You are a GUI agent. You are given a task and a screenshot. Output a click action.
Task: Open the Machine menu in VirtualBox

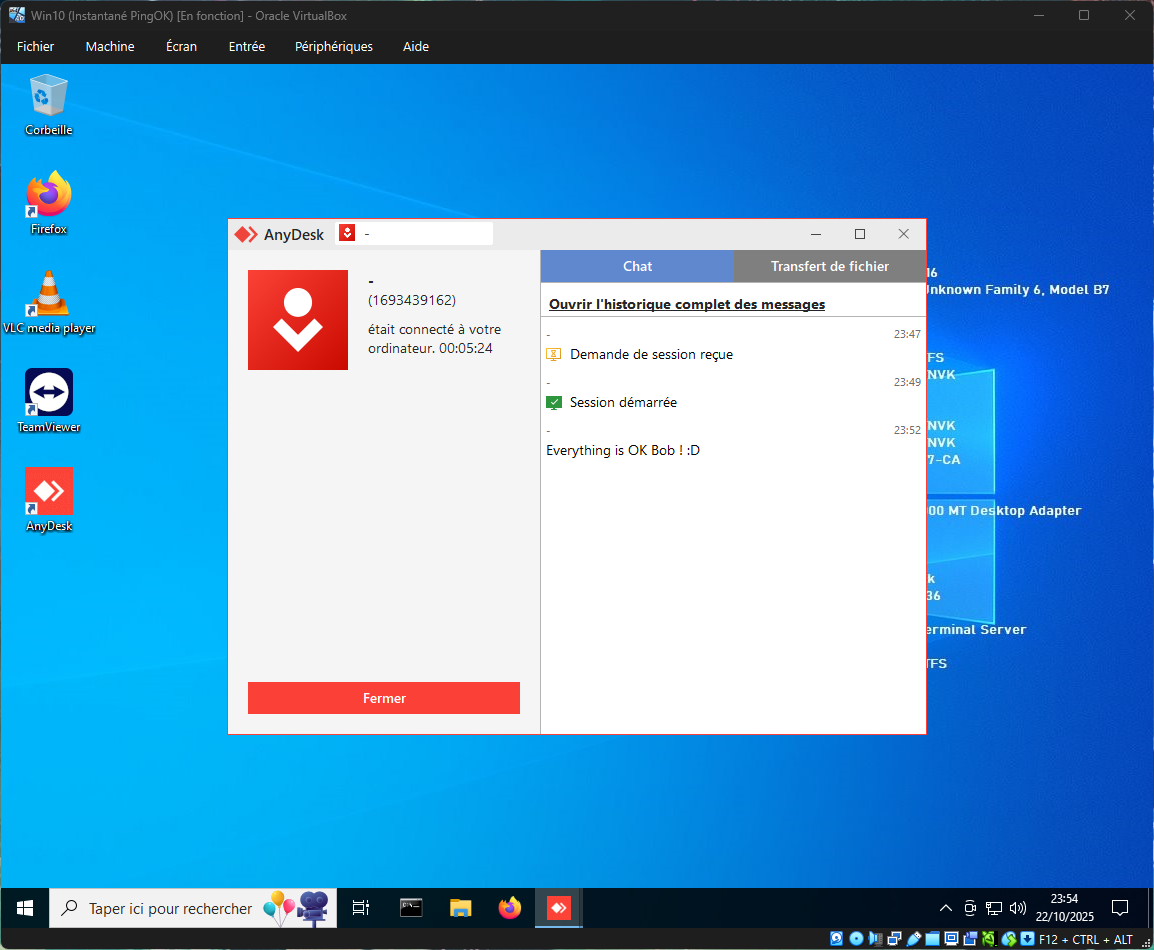pos(110,46)
